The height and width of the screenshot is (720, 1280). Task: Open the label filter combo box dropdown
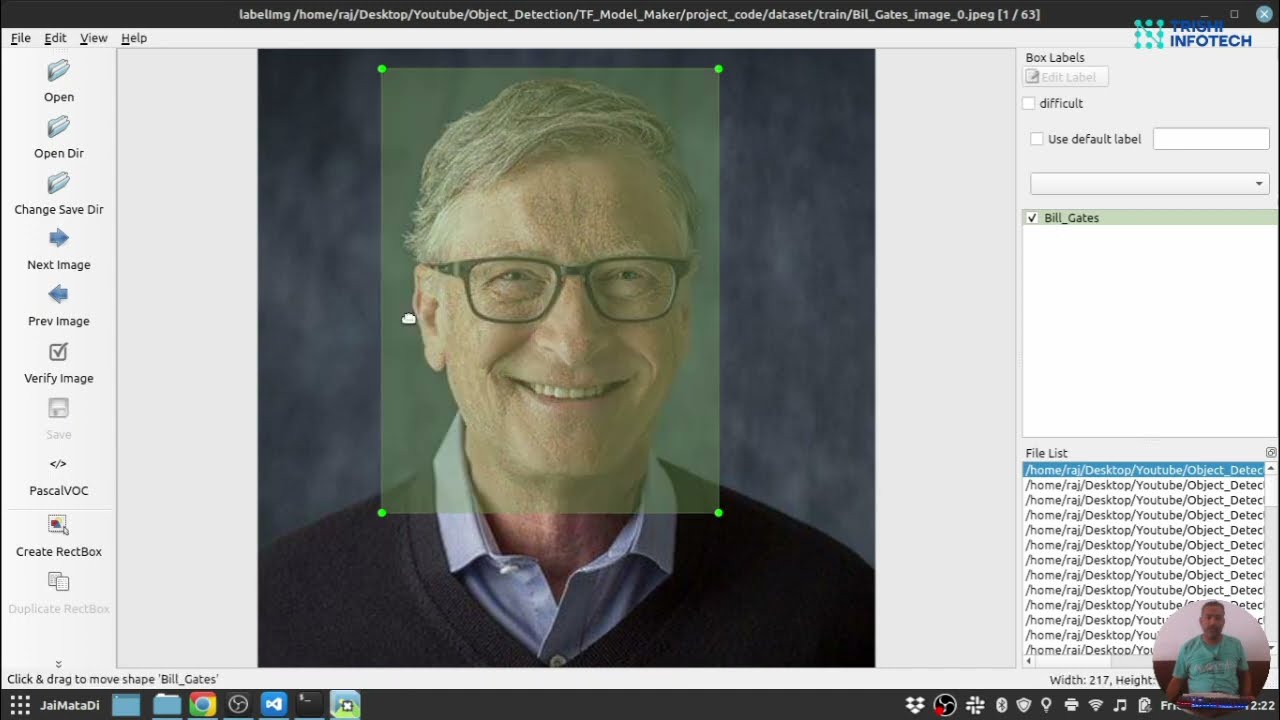click(x=1149, y=184)
